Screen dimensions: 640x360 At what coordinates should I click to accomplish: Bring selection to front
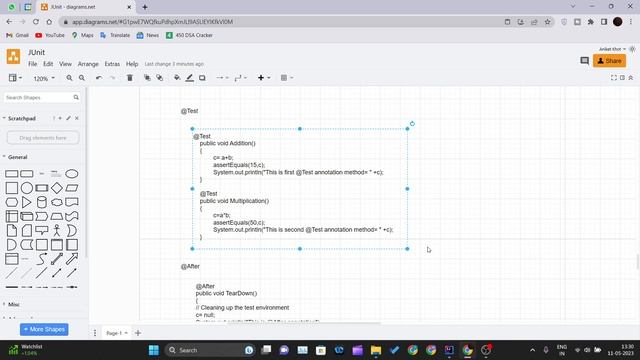coord(147,78)
